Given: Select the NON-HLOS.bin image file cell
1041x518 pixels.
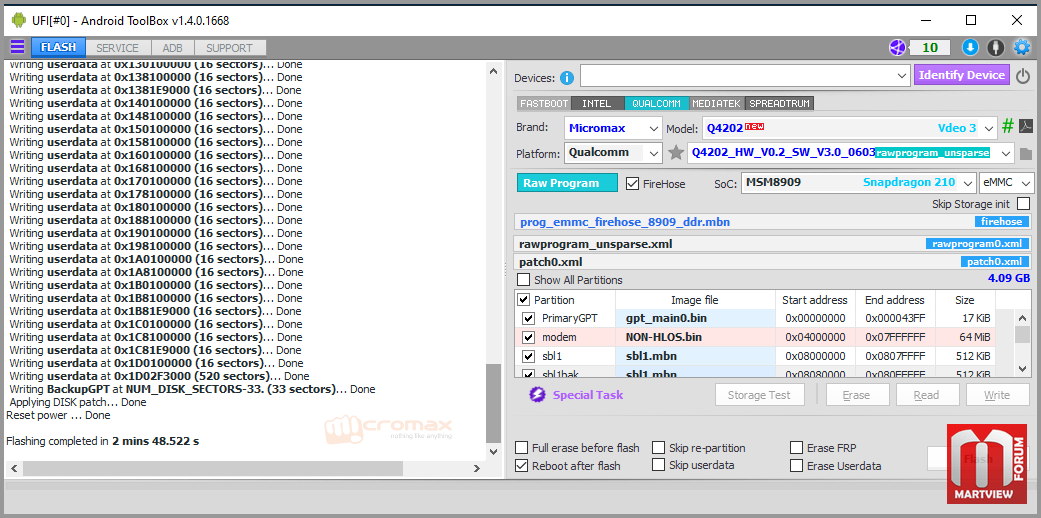Looking at the screenshot, I should (x=695, y=337).
